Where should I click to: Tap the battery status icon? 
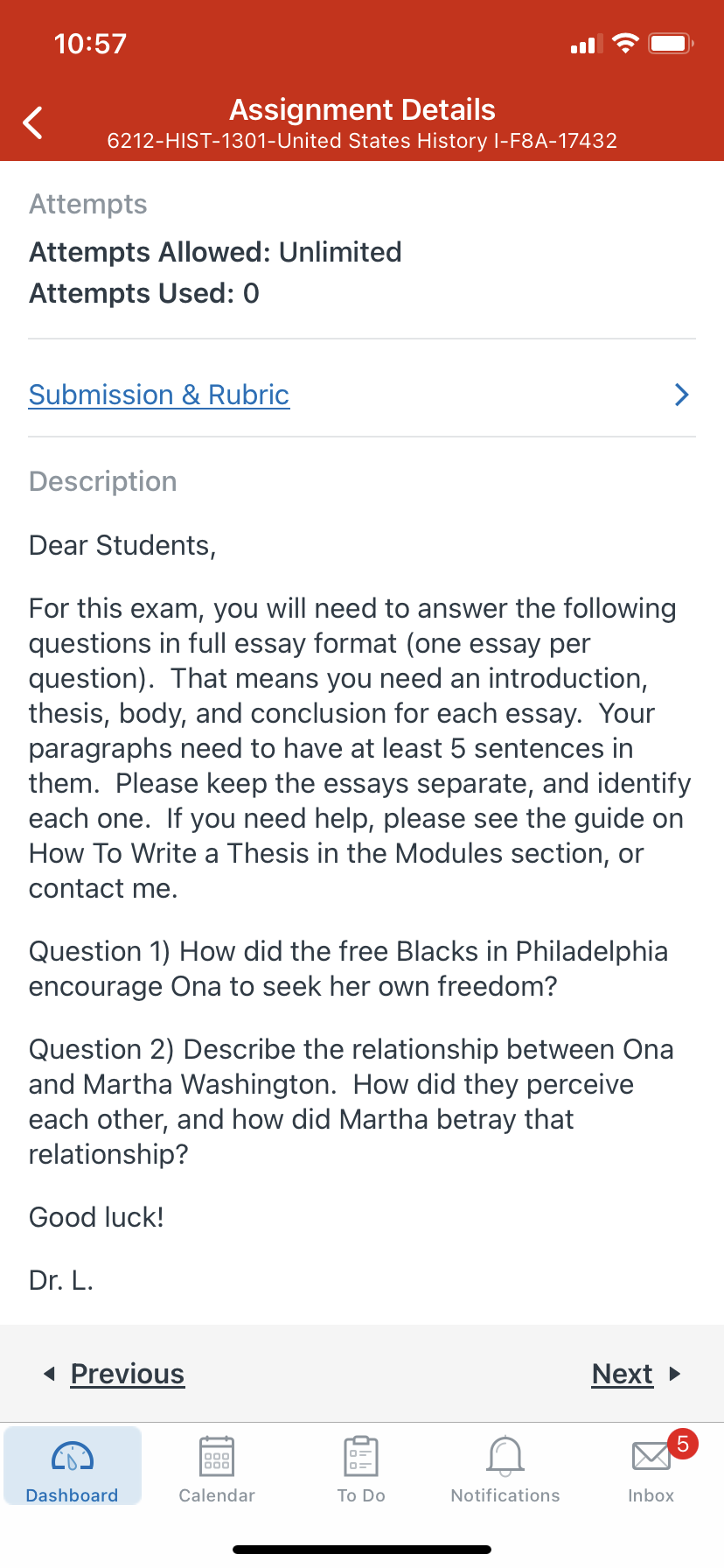[671, 43]
